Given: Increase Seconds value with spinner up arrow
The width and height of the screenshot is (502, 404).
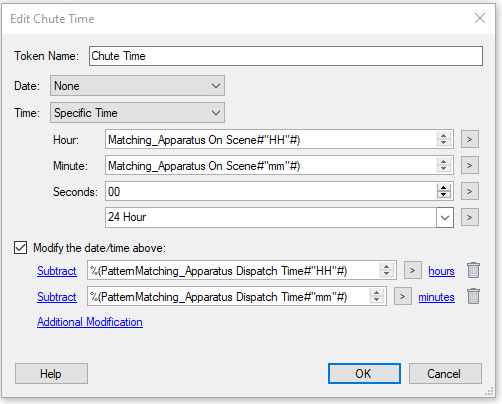Looking at the screenshot, I should point(443,188).
